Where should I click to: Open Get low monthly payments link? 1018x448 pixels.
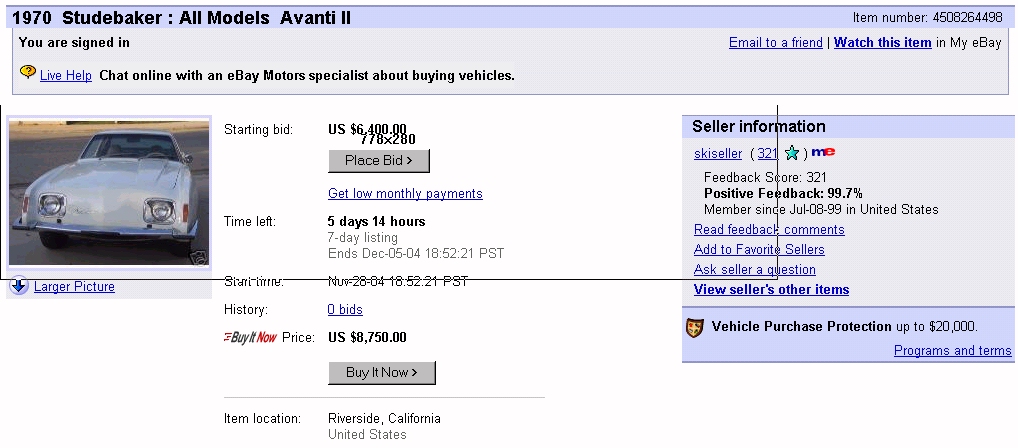(x=405, y=194)
